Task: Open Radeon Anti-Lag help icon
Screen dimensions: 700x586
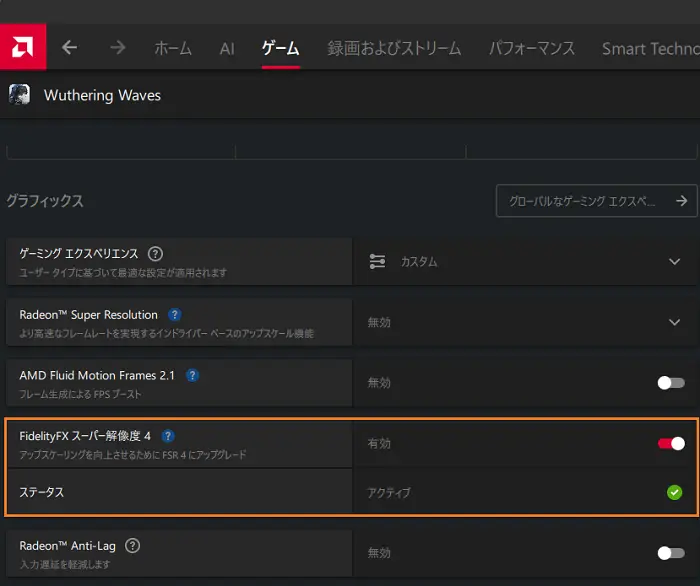Action: click(x=132, y=546)
